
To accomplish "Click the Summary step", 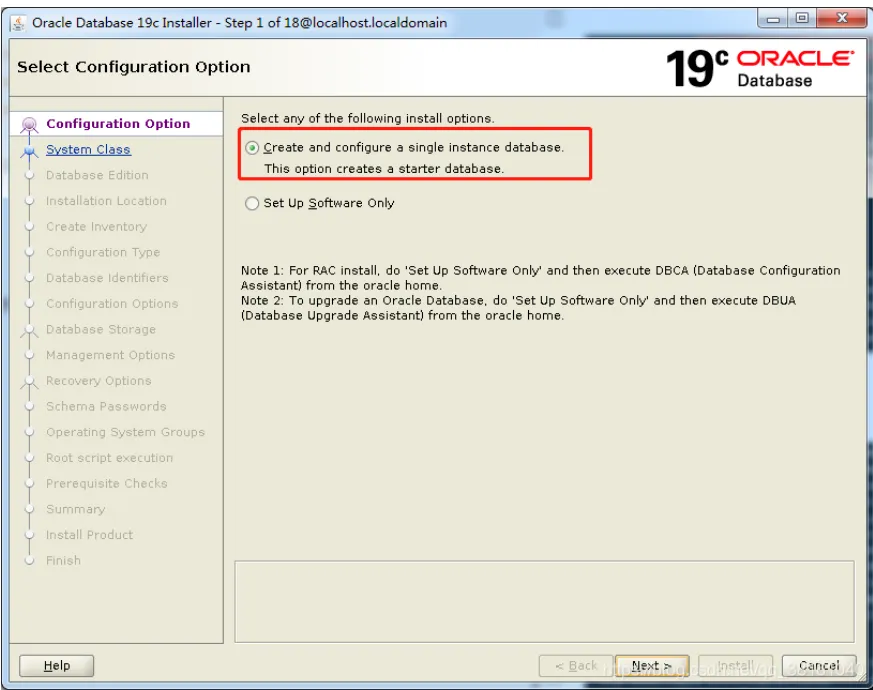I will click(x=75, y=509).
